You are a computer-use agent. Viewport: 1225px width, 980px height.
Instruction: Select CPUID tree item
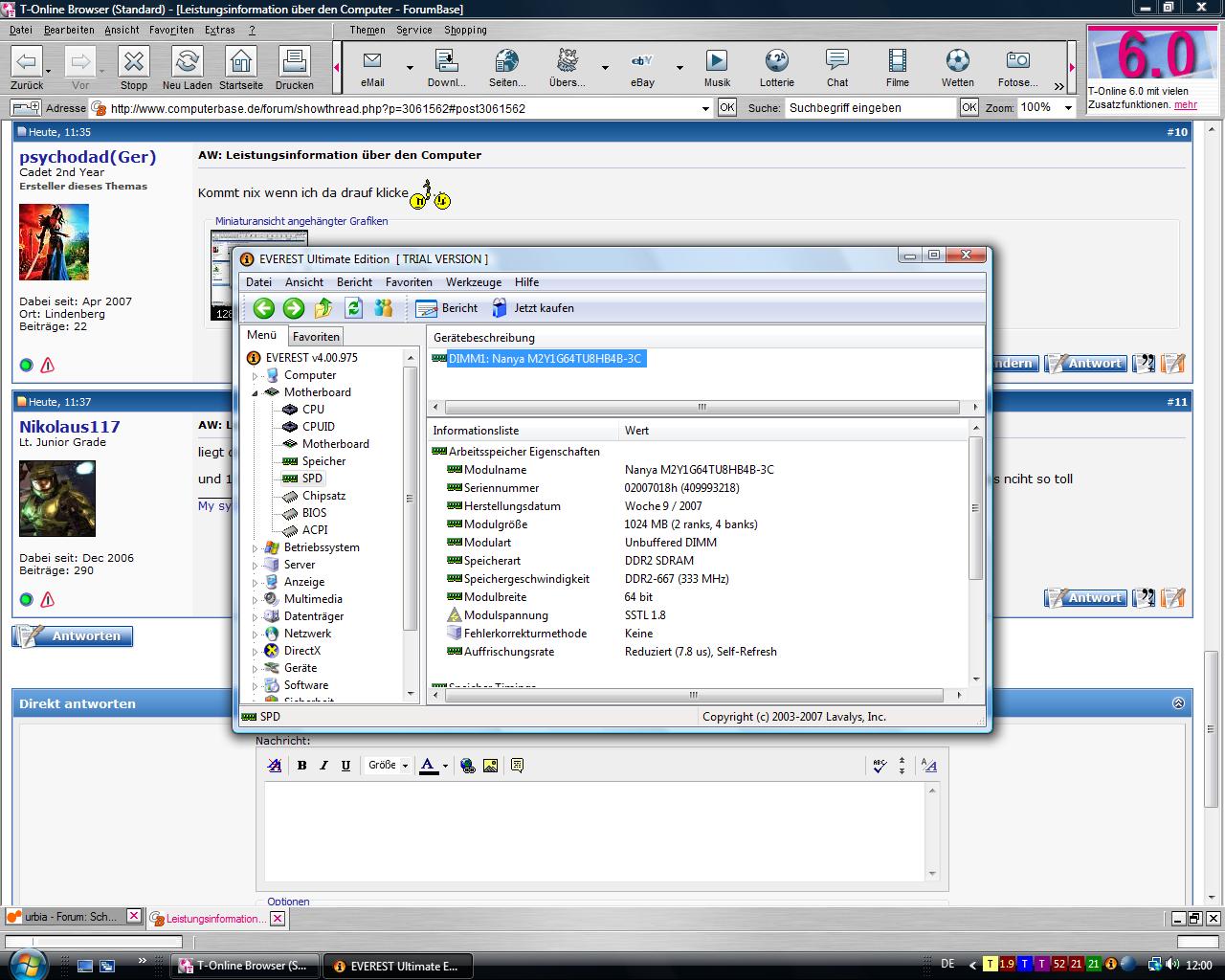click(318, 427)
